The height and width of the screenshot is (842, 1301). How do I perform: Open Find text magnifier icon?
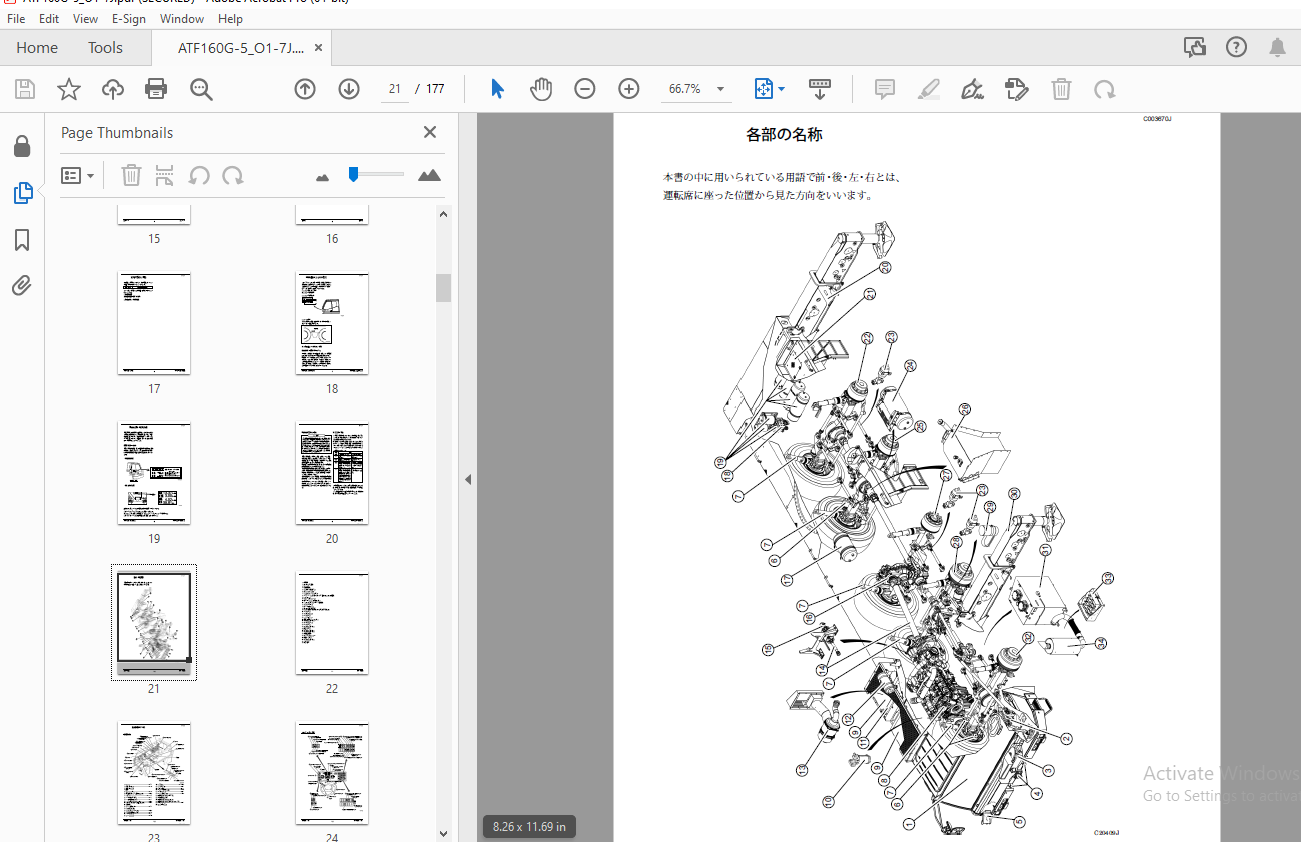tap(201, 89)
